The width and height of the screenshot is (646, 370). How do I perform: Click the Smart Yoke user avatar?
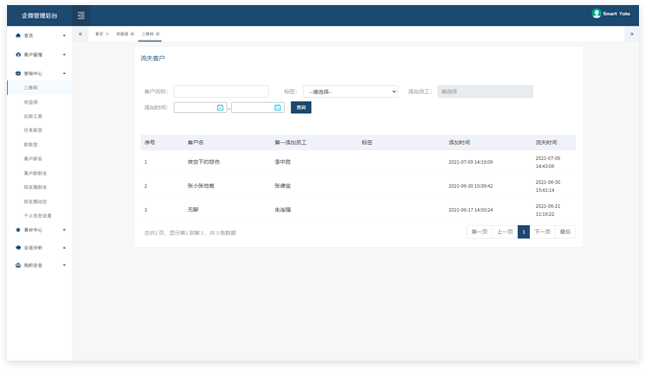[x=596, y=14]
